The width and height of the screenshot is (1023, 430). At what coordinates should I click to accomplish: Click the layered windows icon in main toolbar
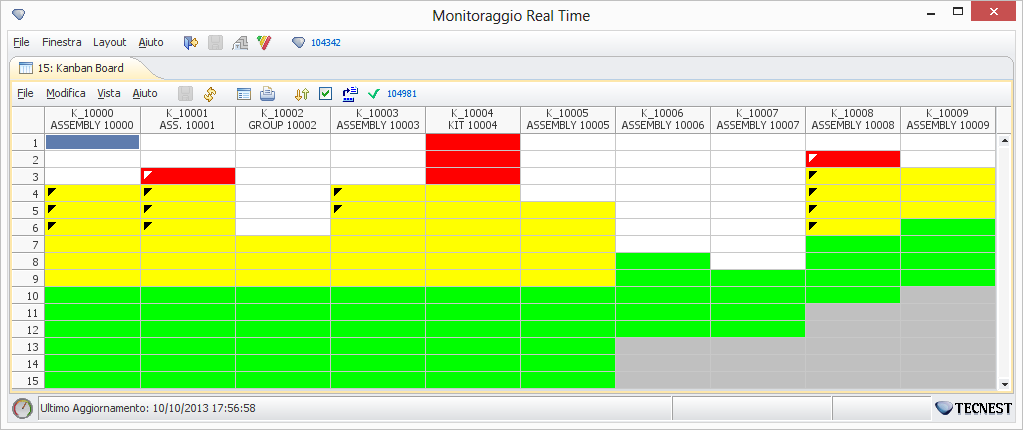[x=240, y=43]
